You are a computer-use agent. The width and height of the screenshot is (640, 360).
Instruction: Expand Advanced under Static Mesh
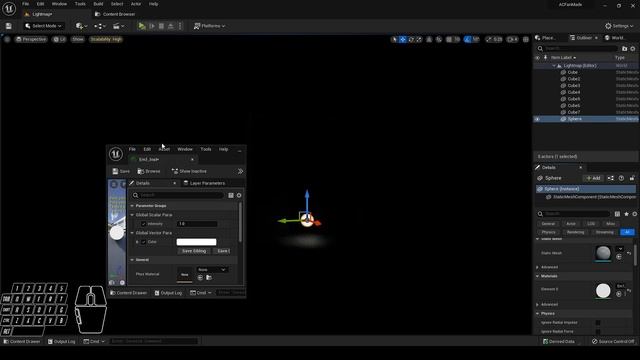pos(538,267)
